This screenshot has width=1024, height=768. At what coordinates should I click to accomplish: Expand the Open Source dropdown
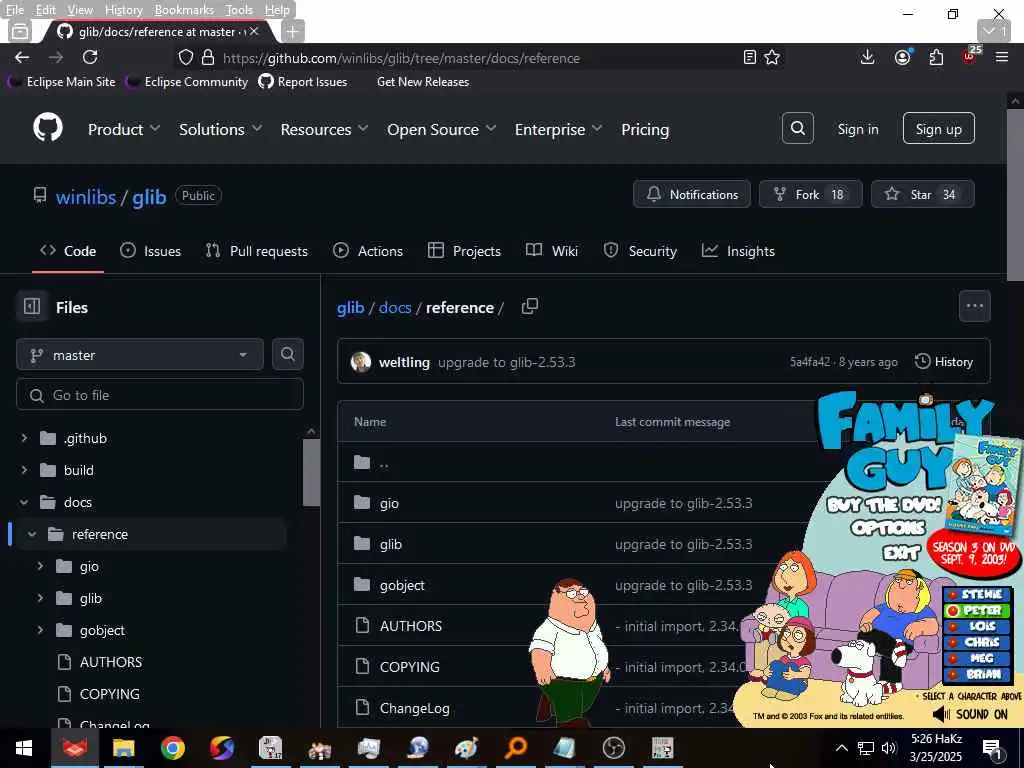tap(441, 129)
